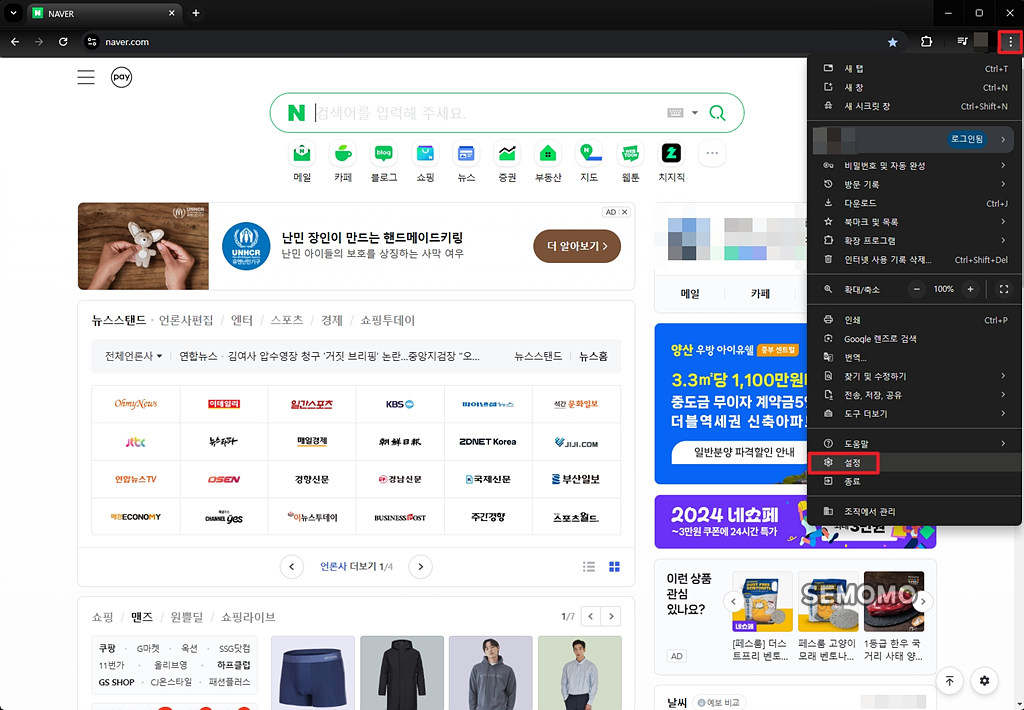Open a new tab with the plus button
1024x710 pixels.
[x=196, y=13]
